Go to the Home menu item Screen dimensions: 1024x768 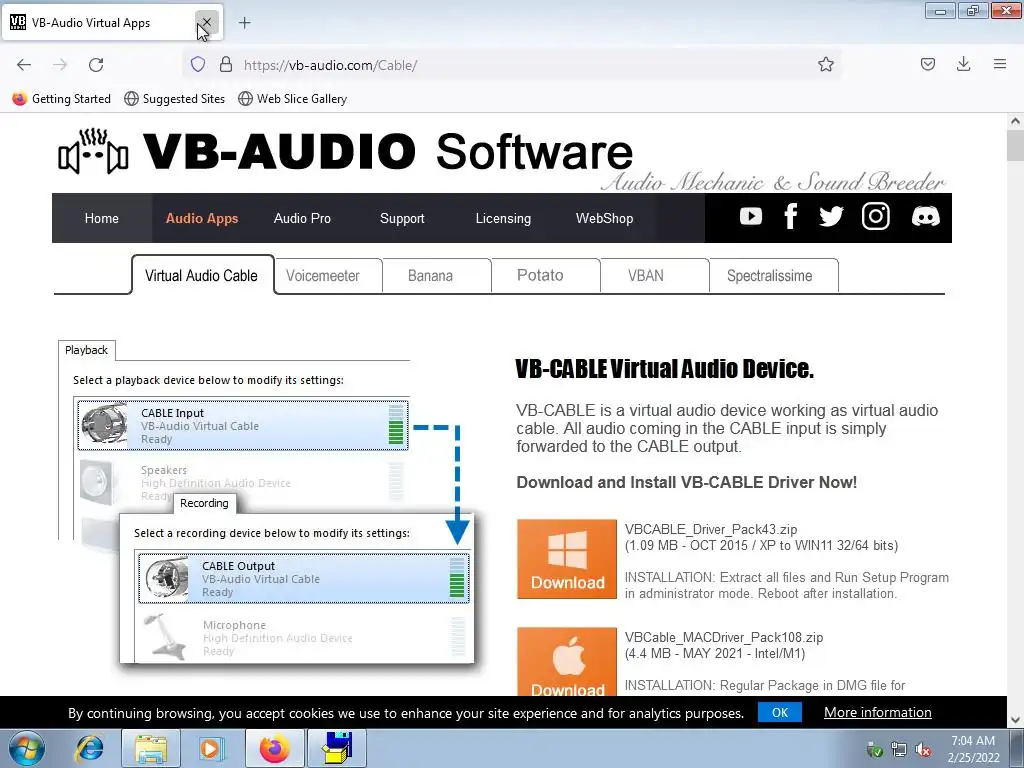101,218
